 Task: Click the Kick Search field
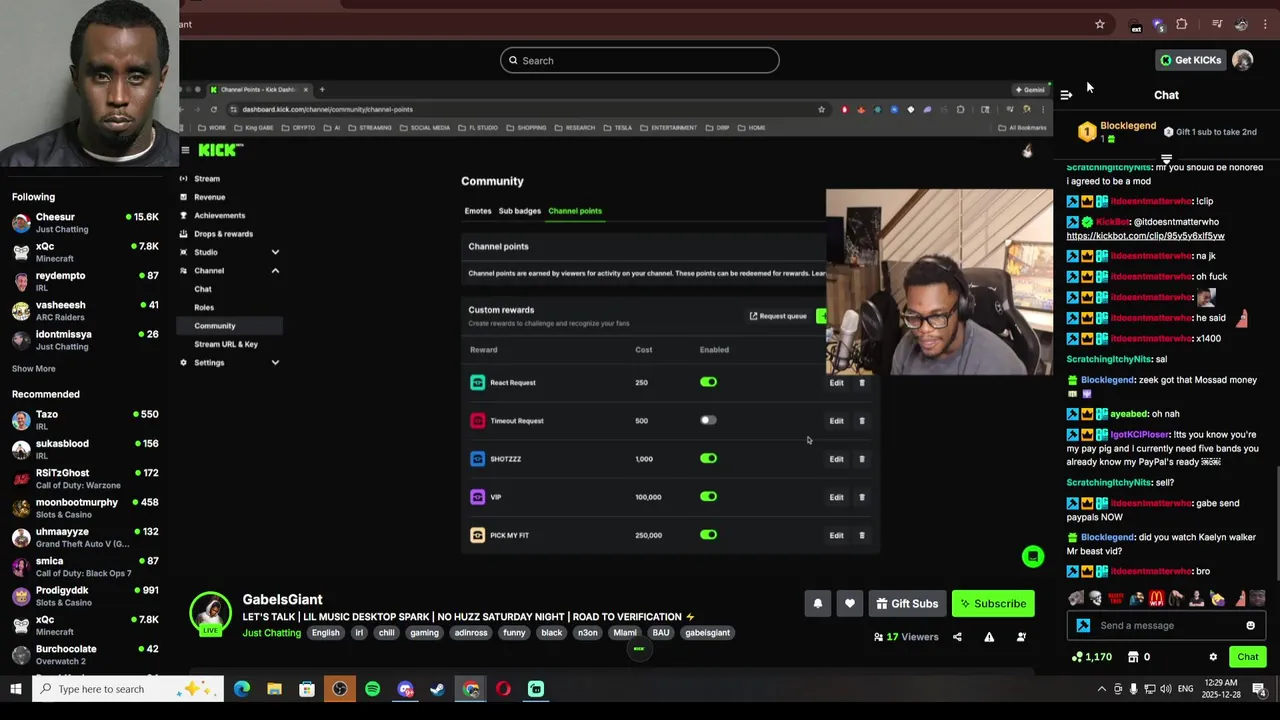639,60
